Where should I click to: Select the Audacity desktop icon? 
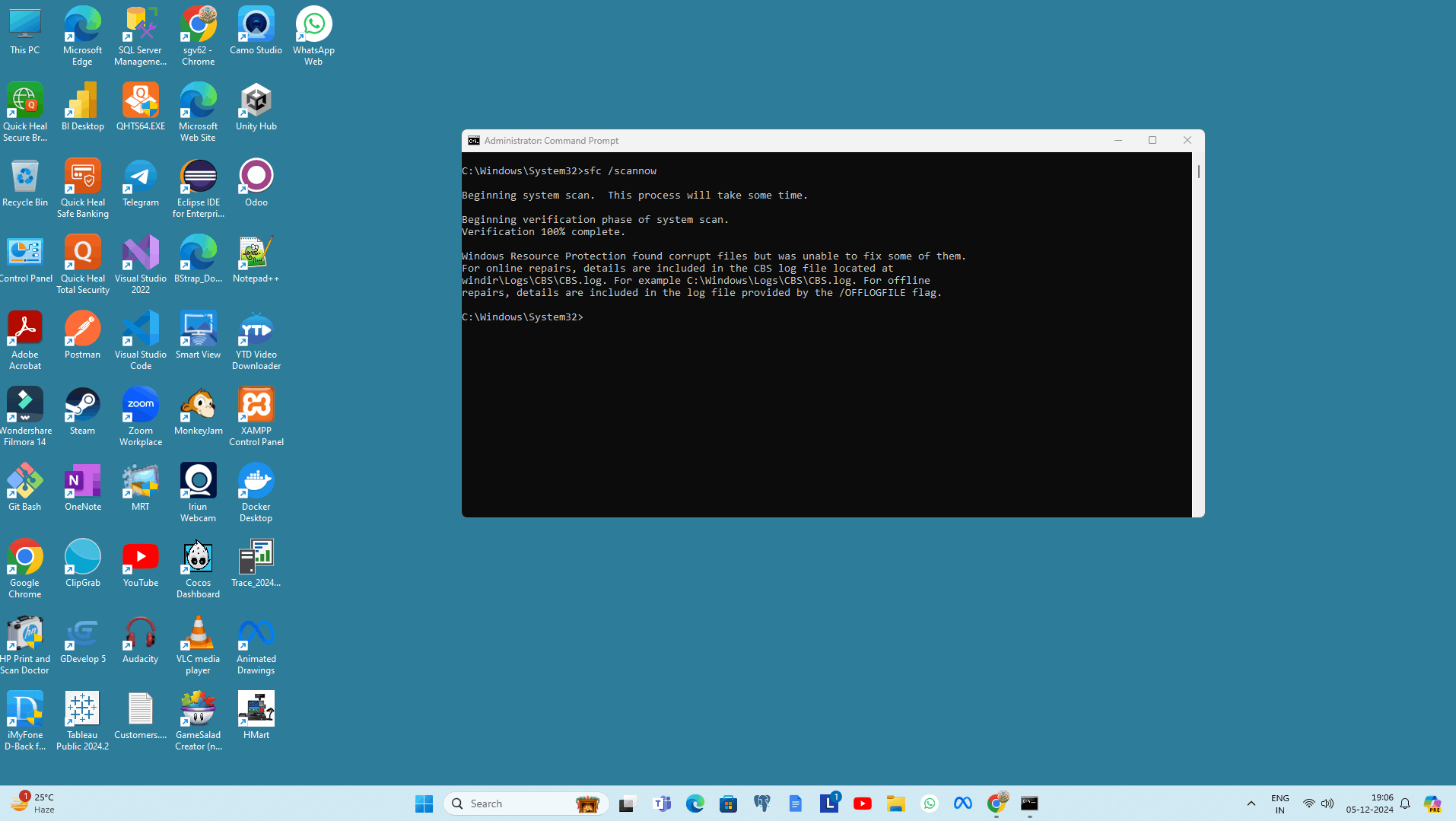(x=141, y=639)
